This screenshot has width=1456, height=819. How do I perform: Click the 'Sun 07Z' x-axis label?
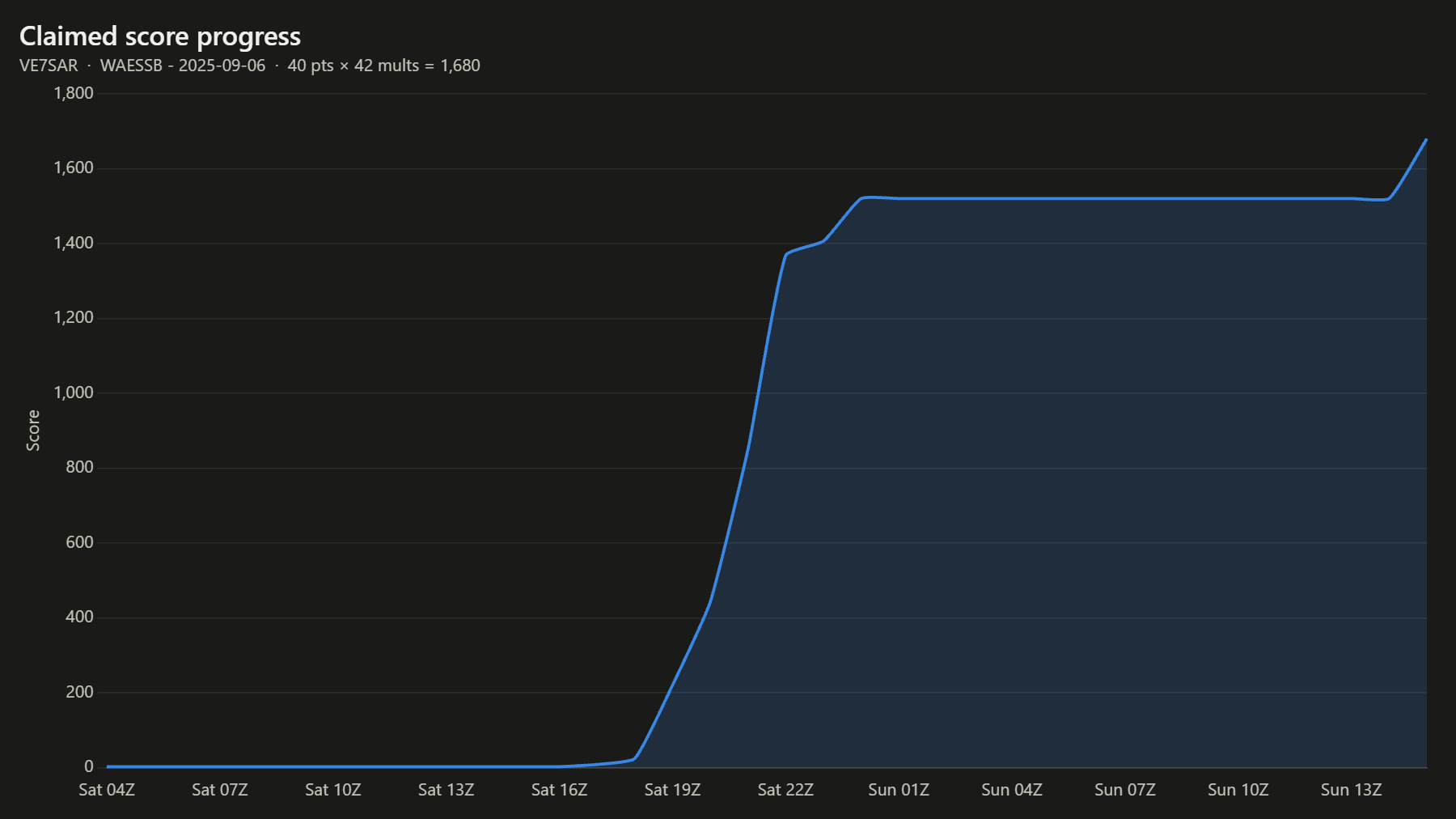(1125, 790)
